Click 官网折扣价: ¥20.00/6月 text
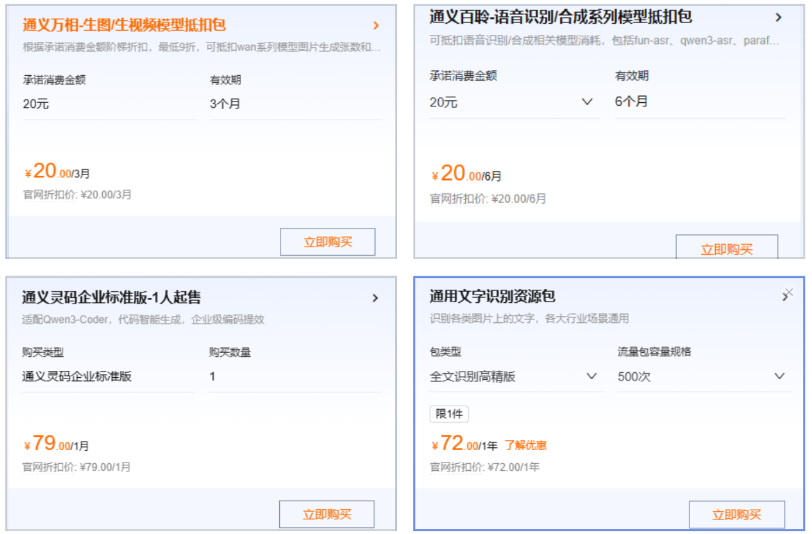The height and width of the screenshot is (534, 812). 488,199
